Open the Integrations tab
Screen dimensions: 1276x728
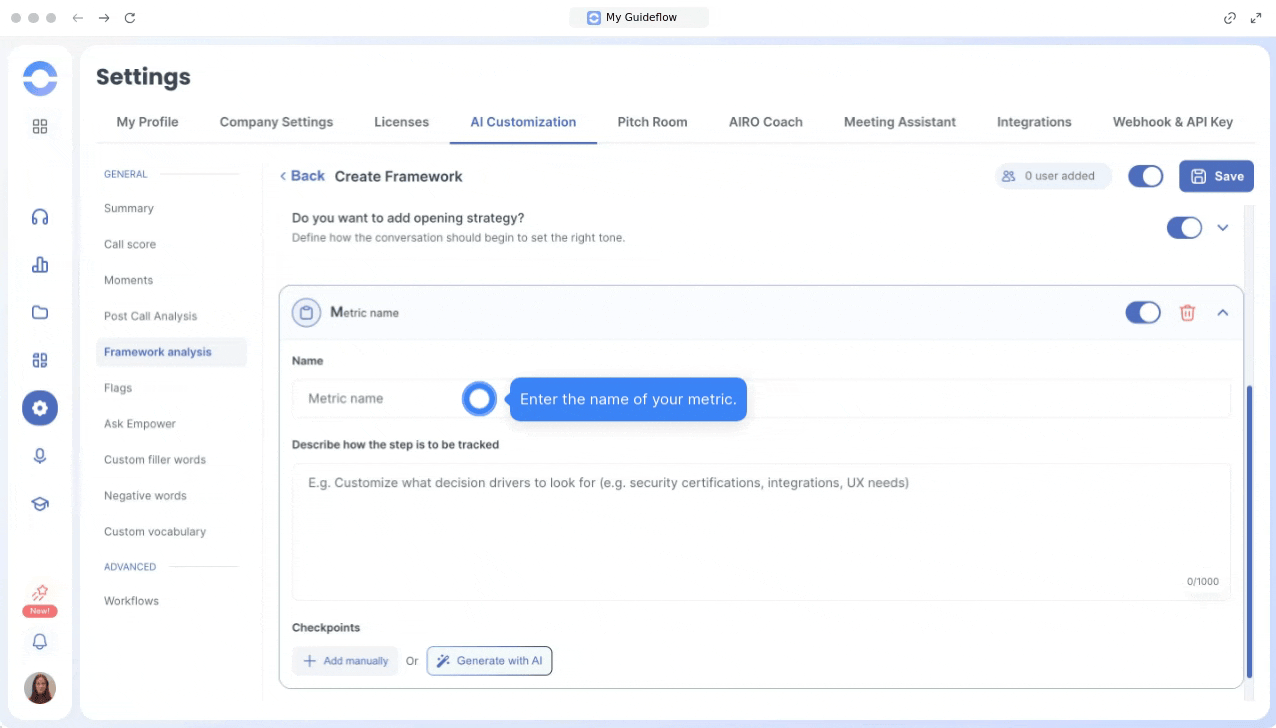point(1033,122)
